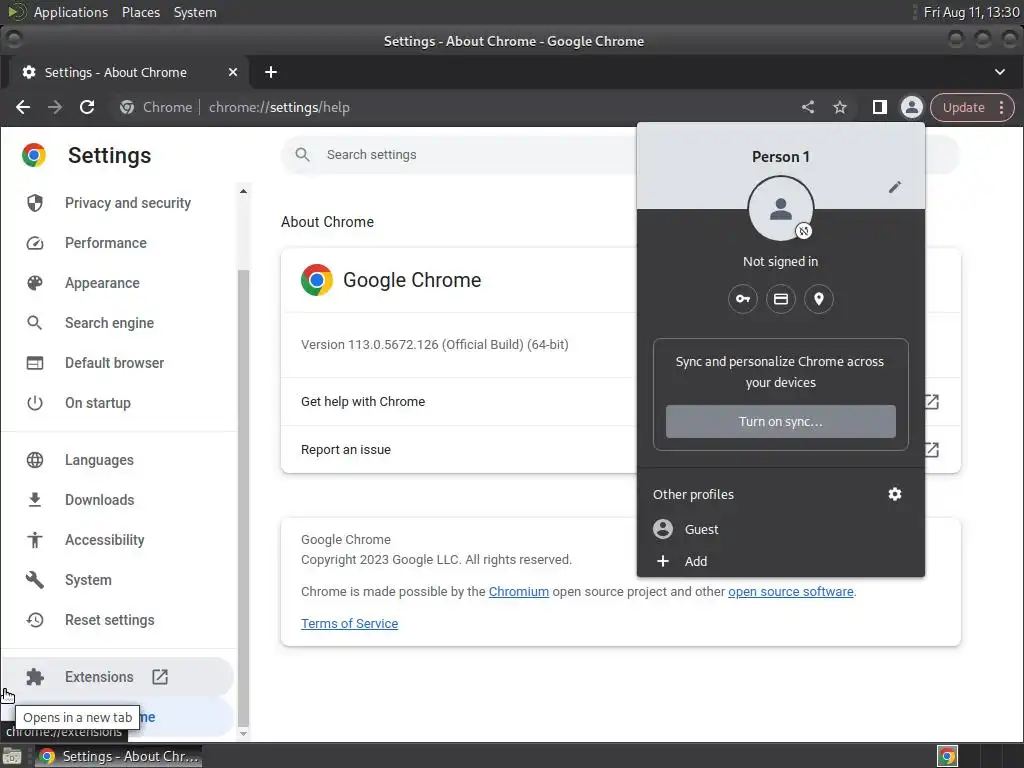Click Get help with Chrome row
Viewport: 1024px width, 768px height.
coord(620,402)
